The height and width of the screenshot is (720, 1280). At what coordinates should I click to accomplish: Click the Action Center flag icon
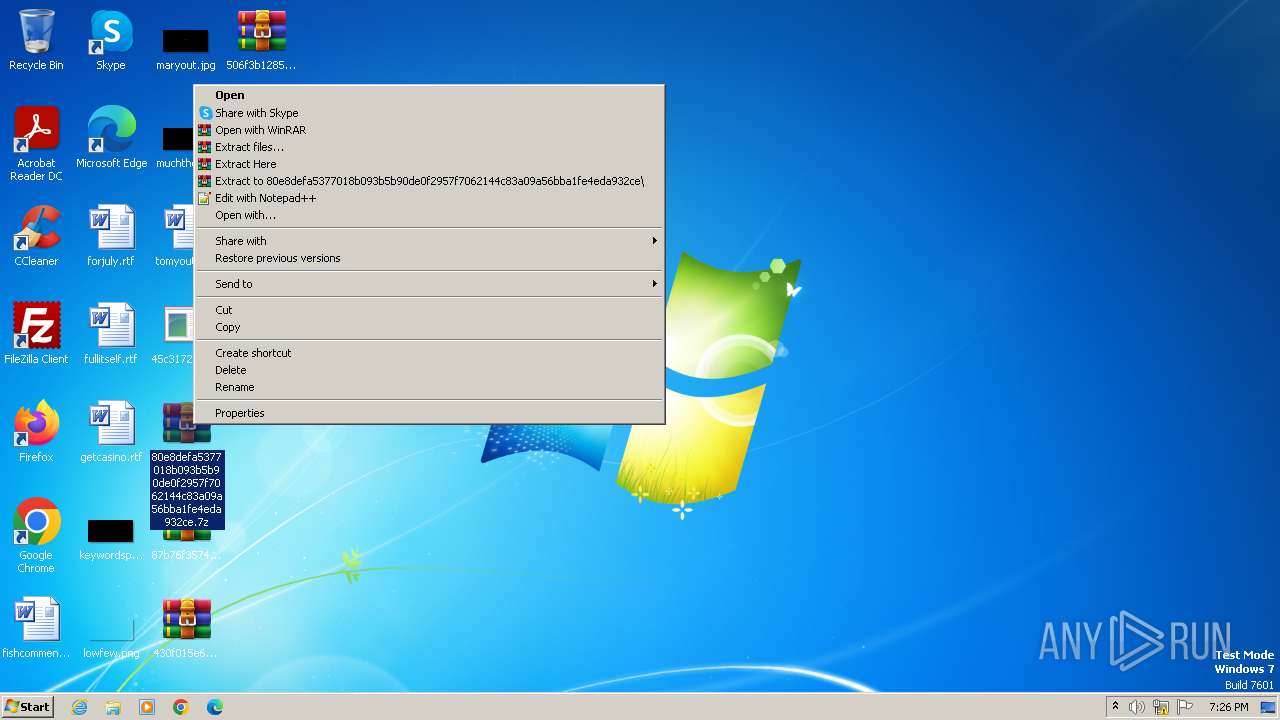[1185, 707]
